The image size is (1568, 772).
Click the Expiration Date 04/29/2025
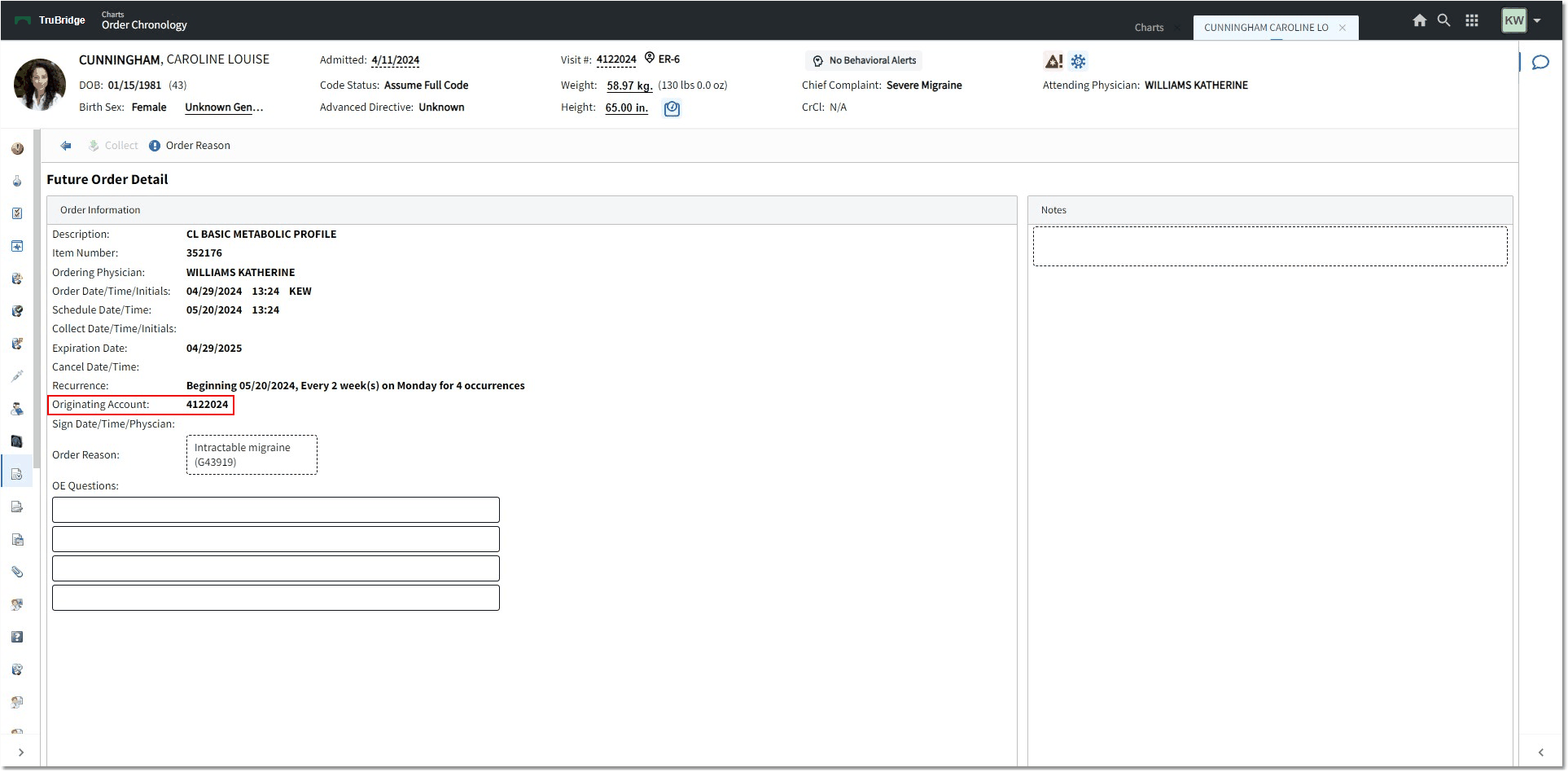[214, 349]
